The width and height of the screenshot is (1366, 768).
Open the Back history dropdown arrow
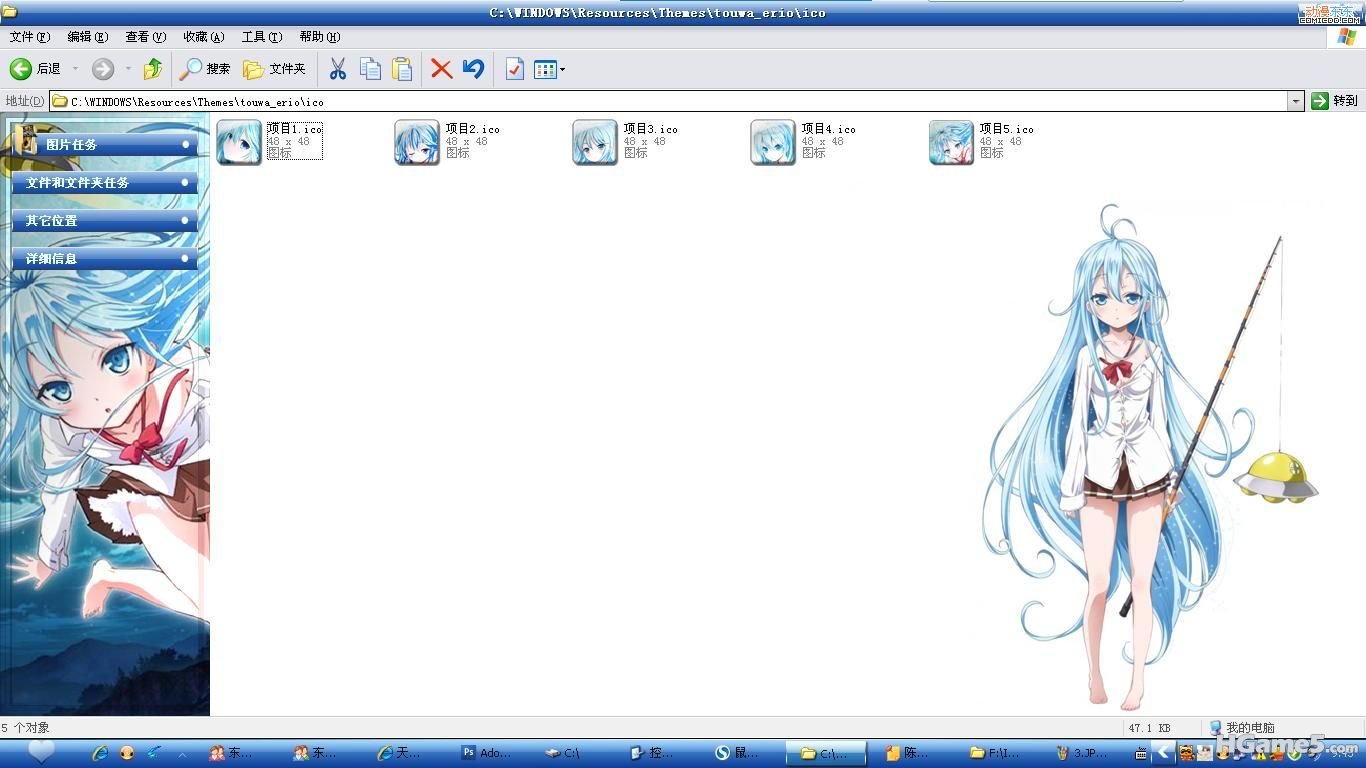[x=75, y=69]
